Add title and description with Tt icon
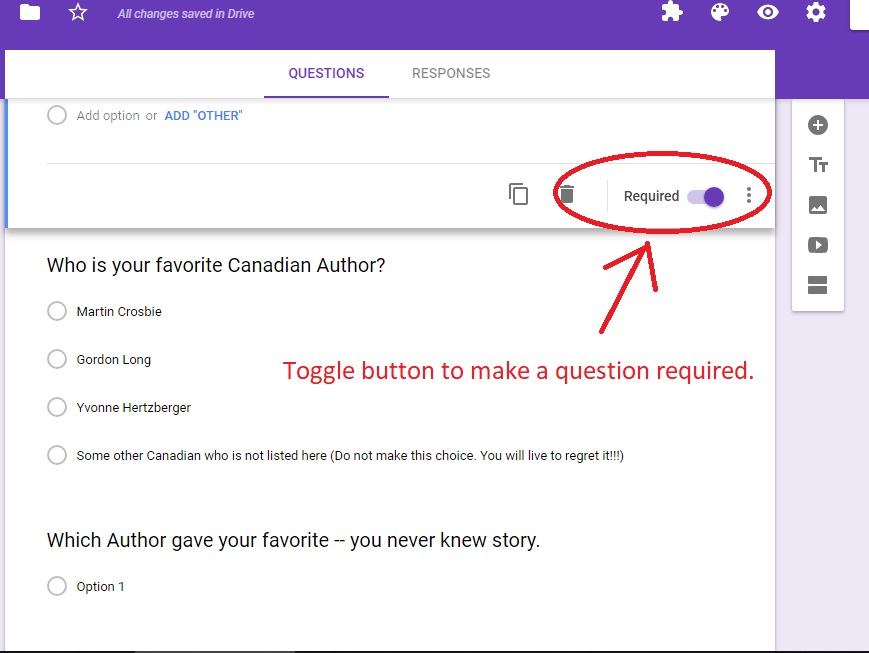 click(818, 165)
